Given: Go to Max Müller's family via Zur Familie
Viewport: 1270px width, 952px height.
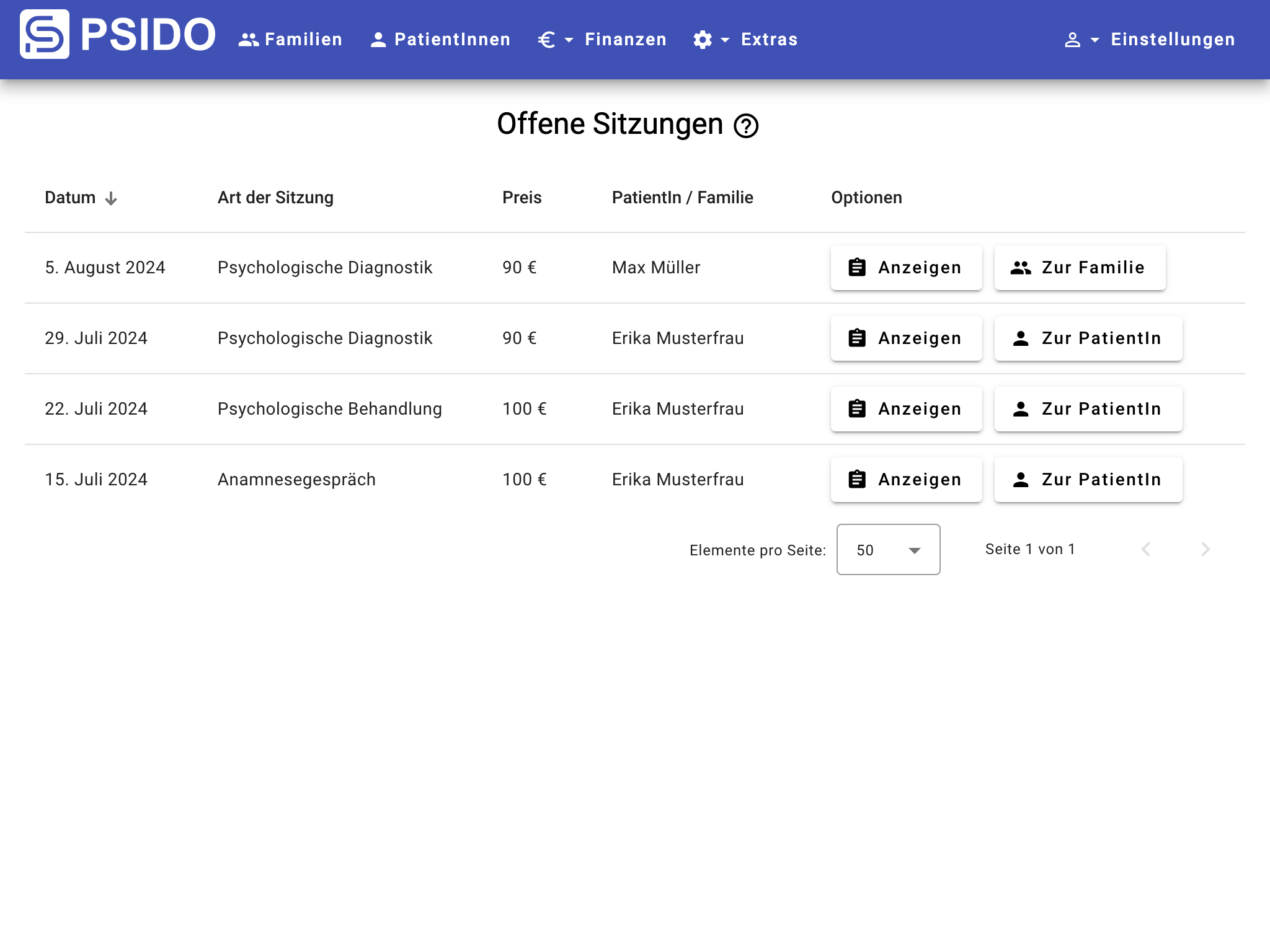Looking at the screenshot, I should (1080, 268).
